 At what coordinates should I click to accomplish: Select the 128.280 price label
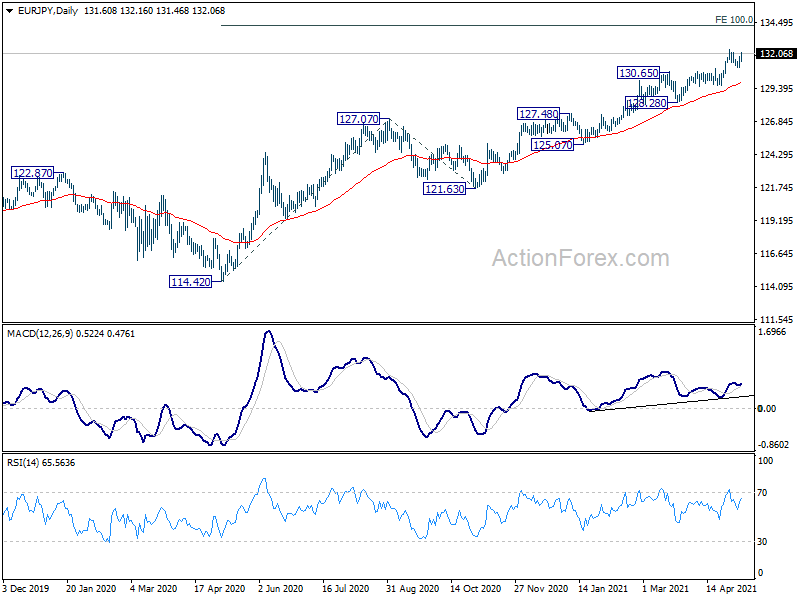point(646,103)
